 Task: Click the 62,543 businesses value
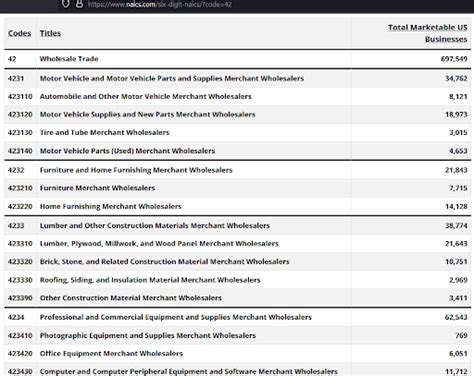[x=456, y=318]
